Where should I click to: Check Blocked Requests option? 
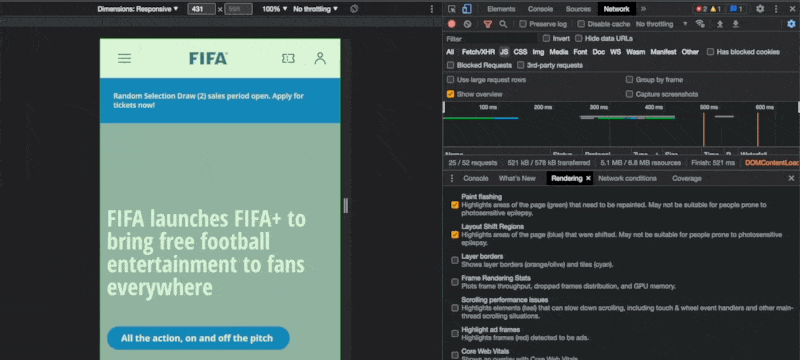click(x=451, y=65)
